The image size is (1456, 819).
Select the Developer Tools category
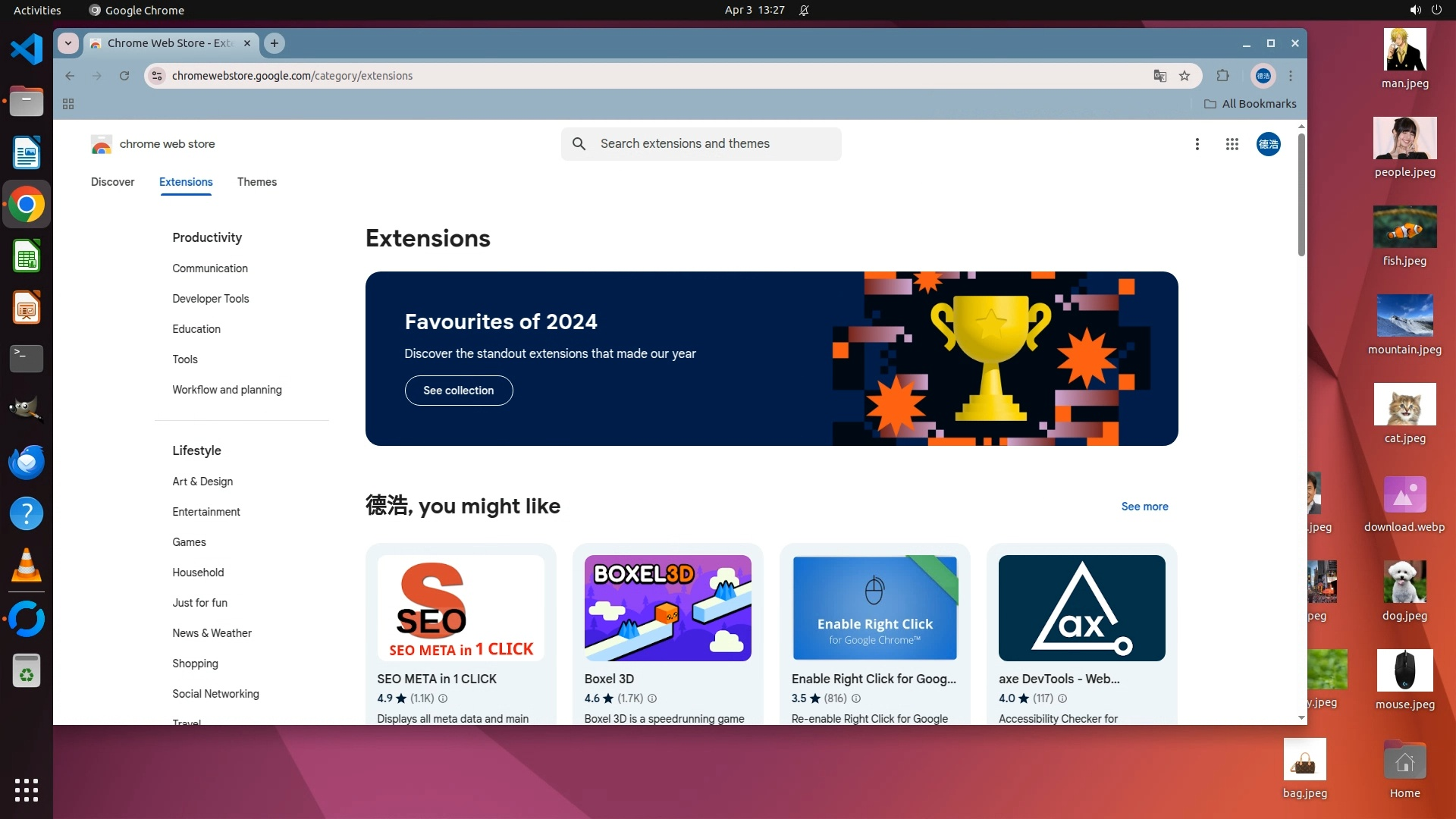(210, 299)
